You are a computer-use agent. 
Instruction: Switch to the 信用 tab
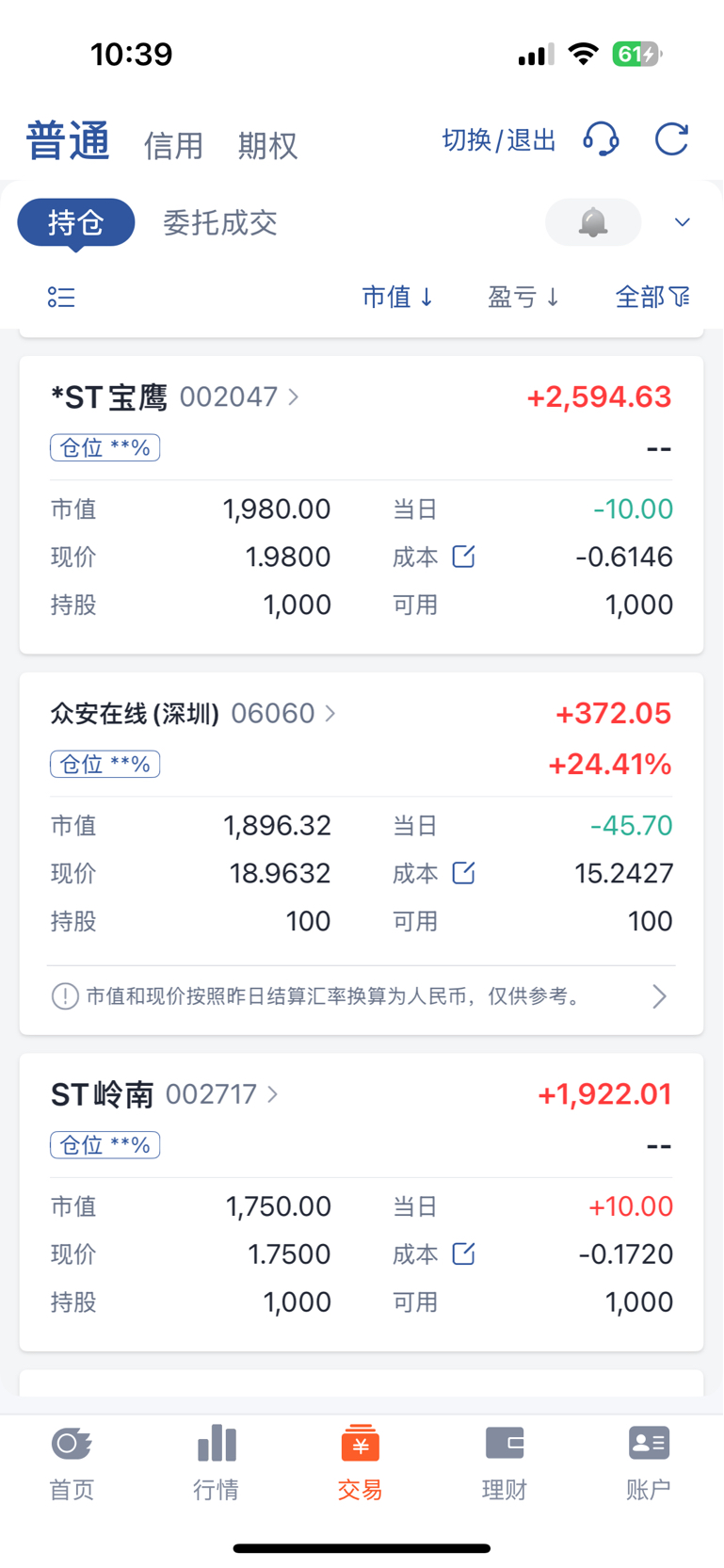point(173,146)
